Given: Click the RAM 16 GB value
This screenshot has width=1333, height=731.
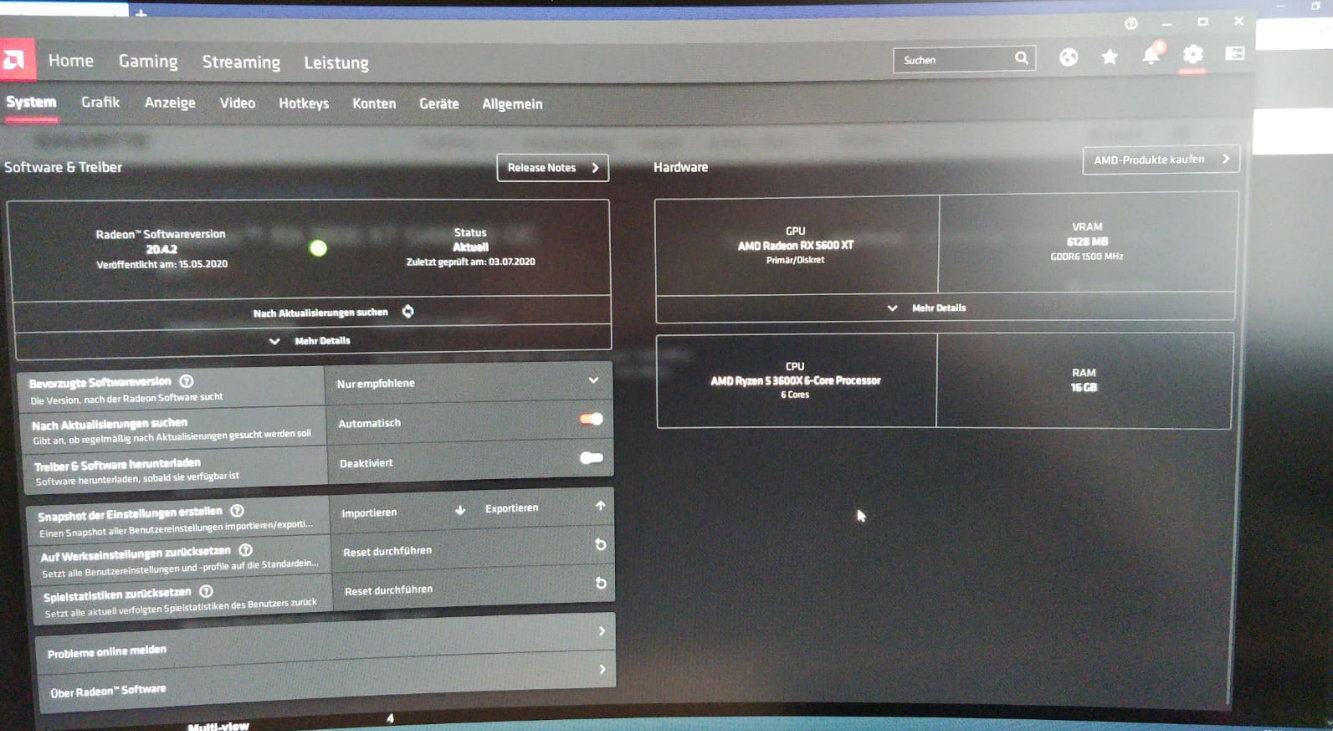Looking at the screenshot, I should coord(1084,386).
